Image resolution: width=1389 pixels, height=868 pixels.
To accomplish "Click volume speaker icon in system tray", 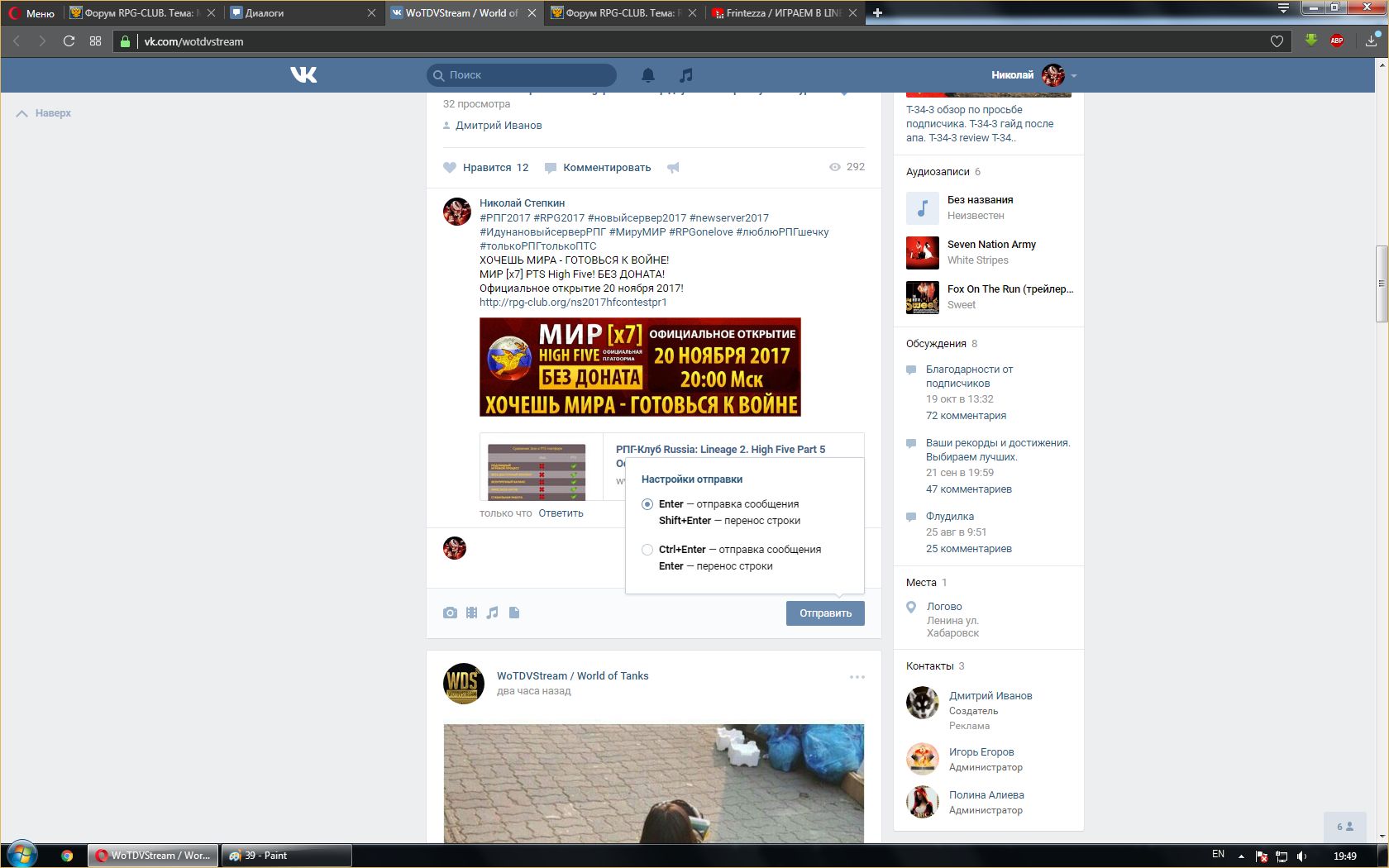I will click(1302, 856).
